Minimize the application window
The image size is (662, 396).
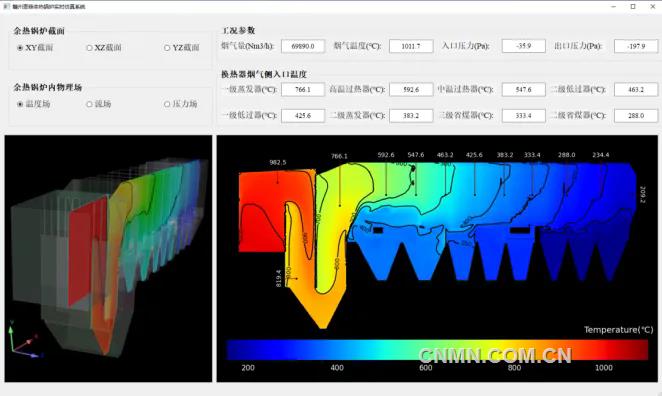[x=613, y=6]
